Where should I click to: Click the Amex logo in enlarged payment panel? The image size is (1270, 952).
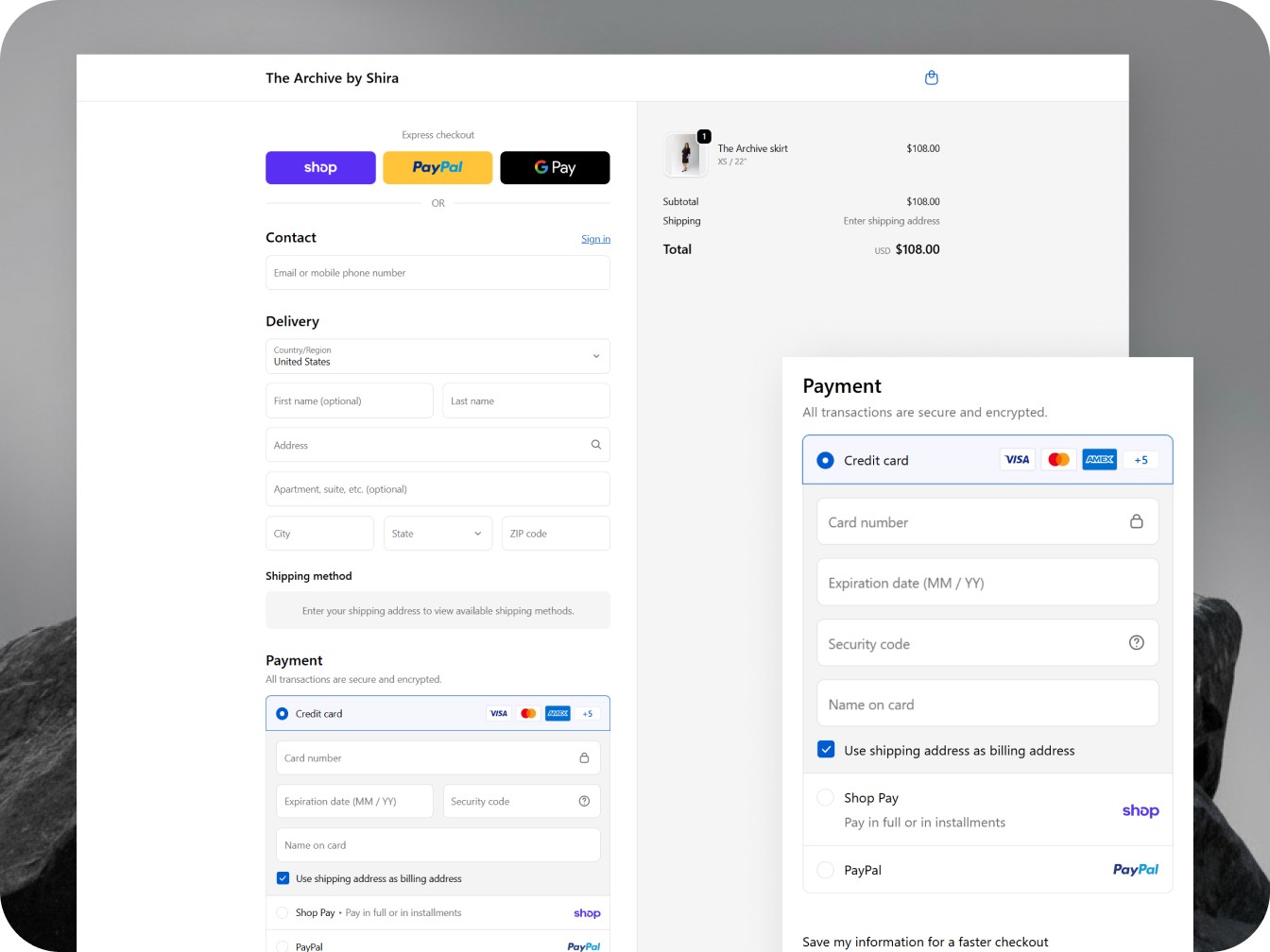pos(1100,460)
